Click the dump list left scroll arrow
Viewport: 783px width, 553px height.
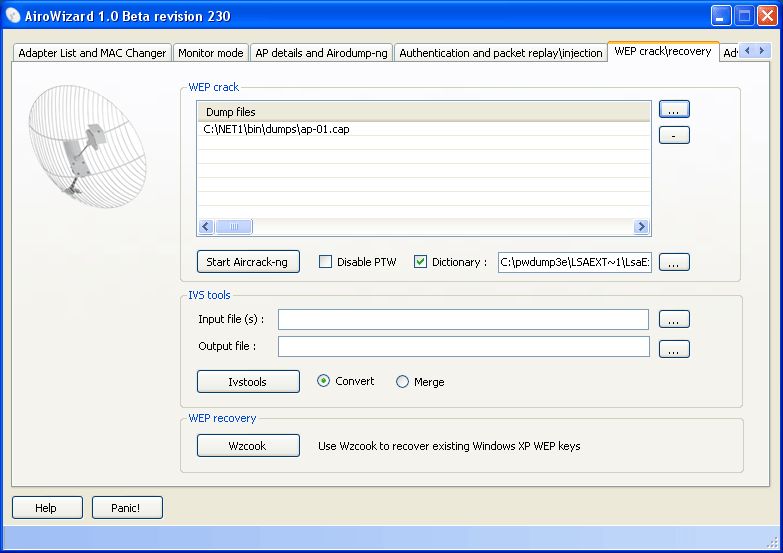(x=206, y=227)
